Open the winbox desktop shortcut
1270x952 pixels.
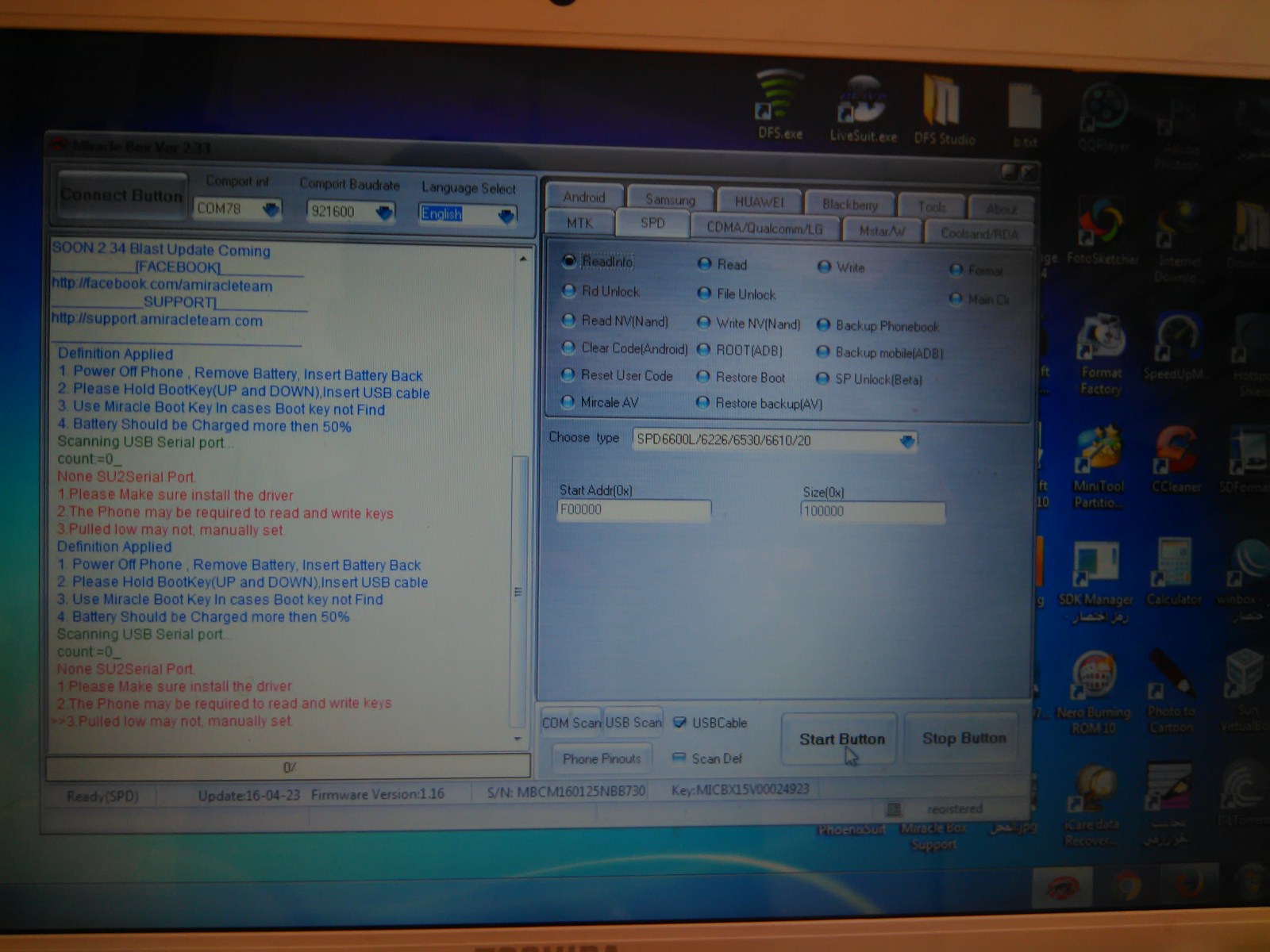[1245, 580]
